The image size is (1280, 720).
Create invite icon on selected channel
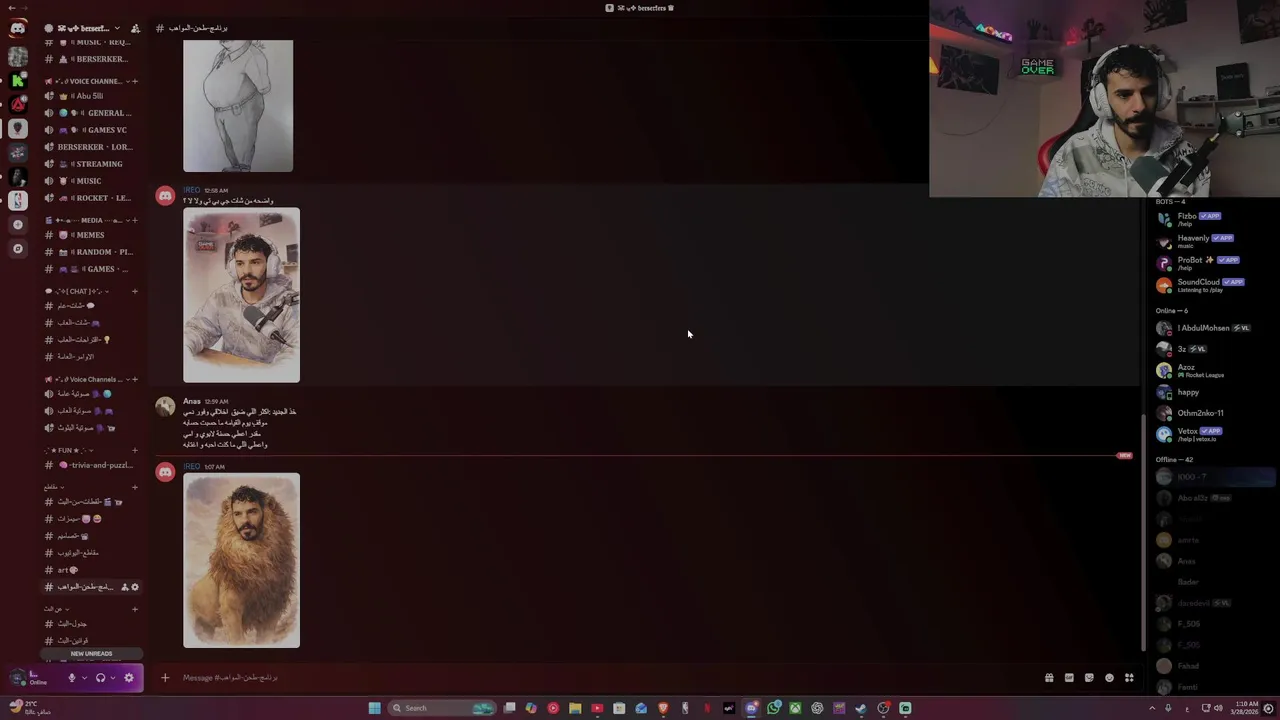(x=125, y=587)
